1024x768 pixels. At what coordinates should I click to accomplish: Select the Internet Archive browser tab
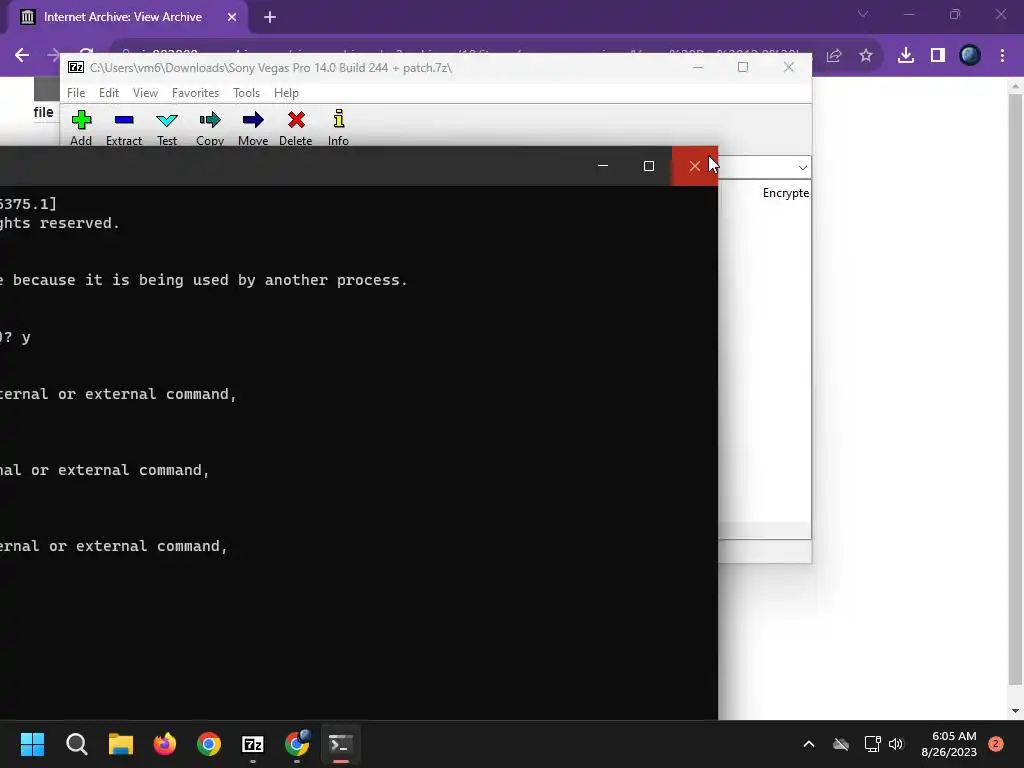[x=122, y=17]
